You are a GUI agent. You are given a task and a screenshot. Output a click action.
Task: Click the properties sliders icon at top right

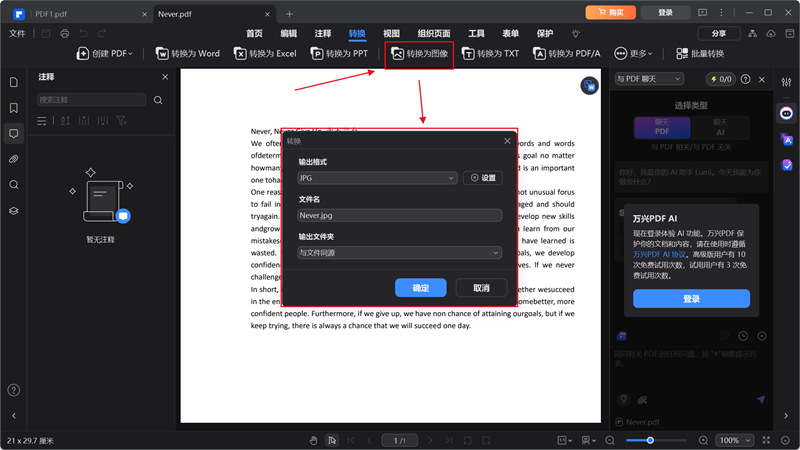[786, 82]
